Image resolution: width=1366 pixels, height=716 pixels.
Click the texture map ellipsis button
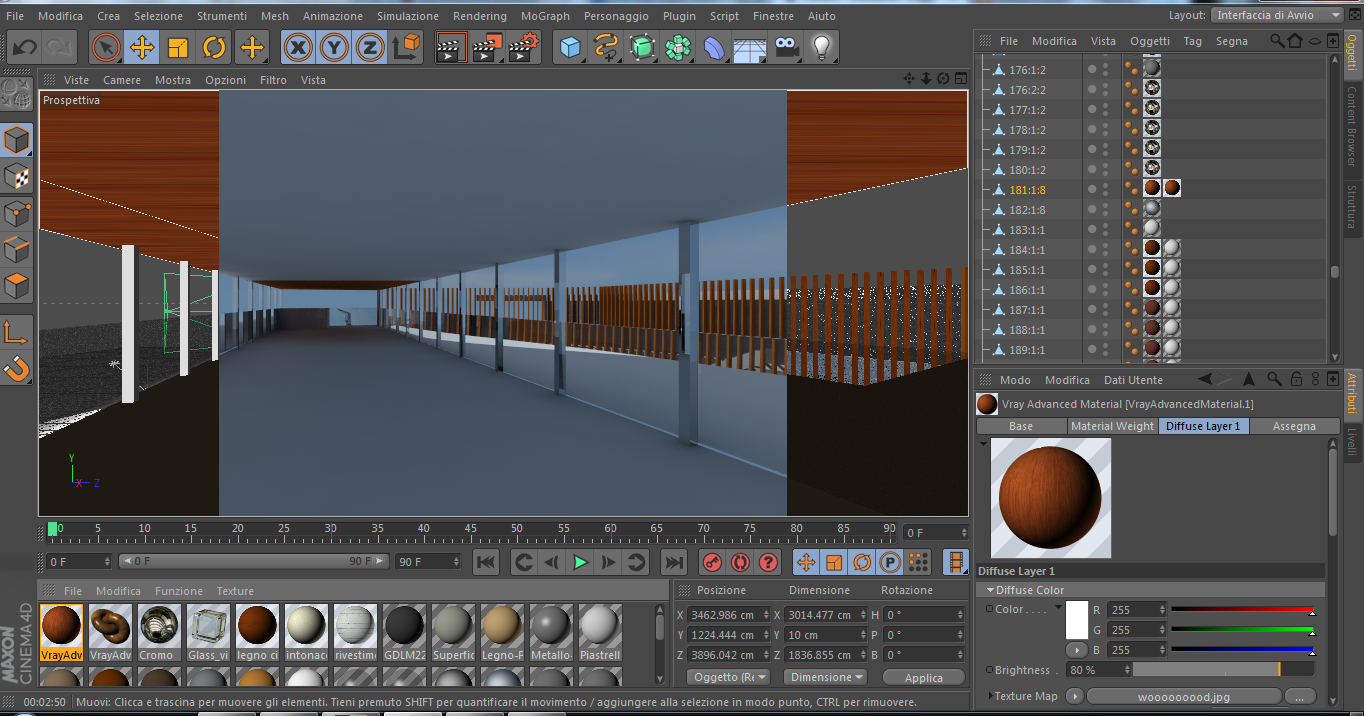pyautogui.click(x=1299, y=696)
